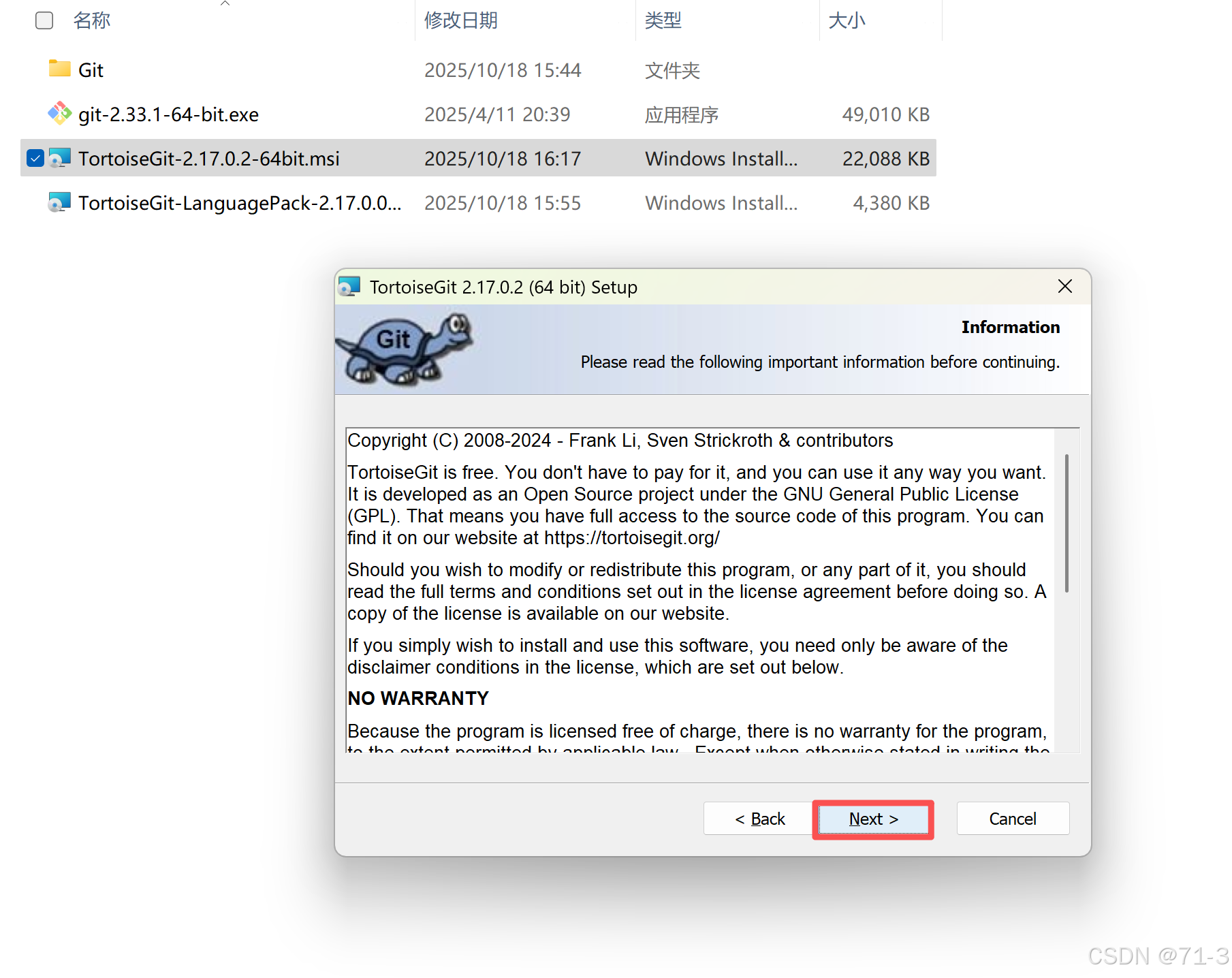Click the NO WARRANTY heading

point(418,698)
